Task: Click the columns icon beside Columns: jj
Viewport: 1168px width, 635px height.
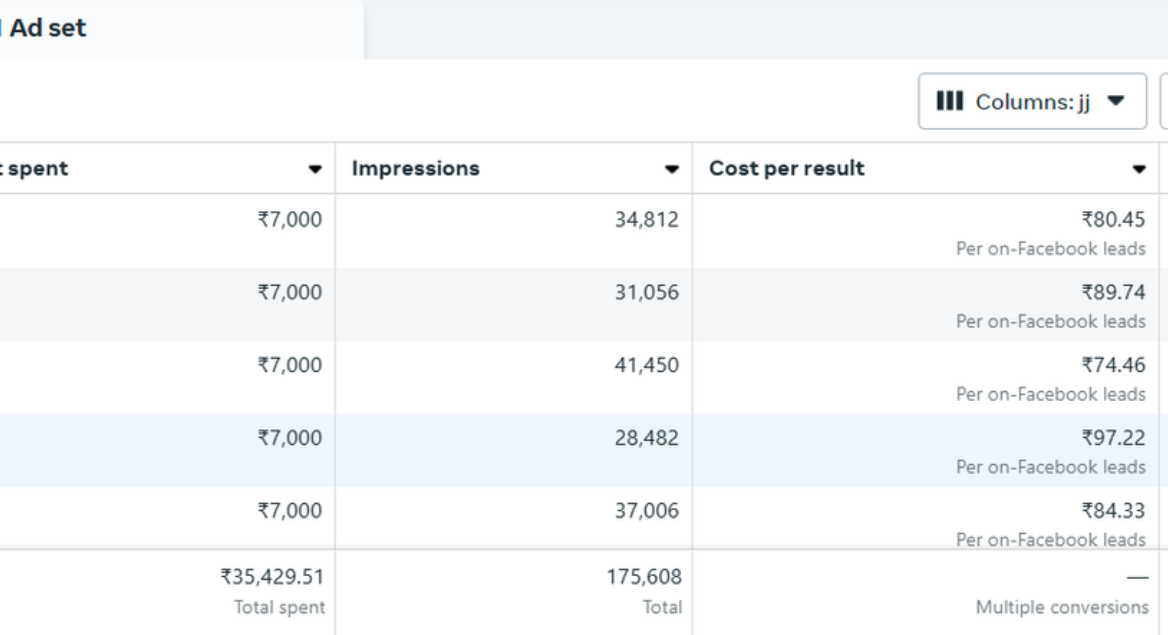Action: (949, 101)
